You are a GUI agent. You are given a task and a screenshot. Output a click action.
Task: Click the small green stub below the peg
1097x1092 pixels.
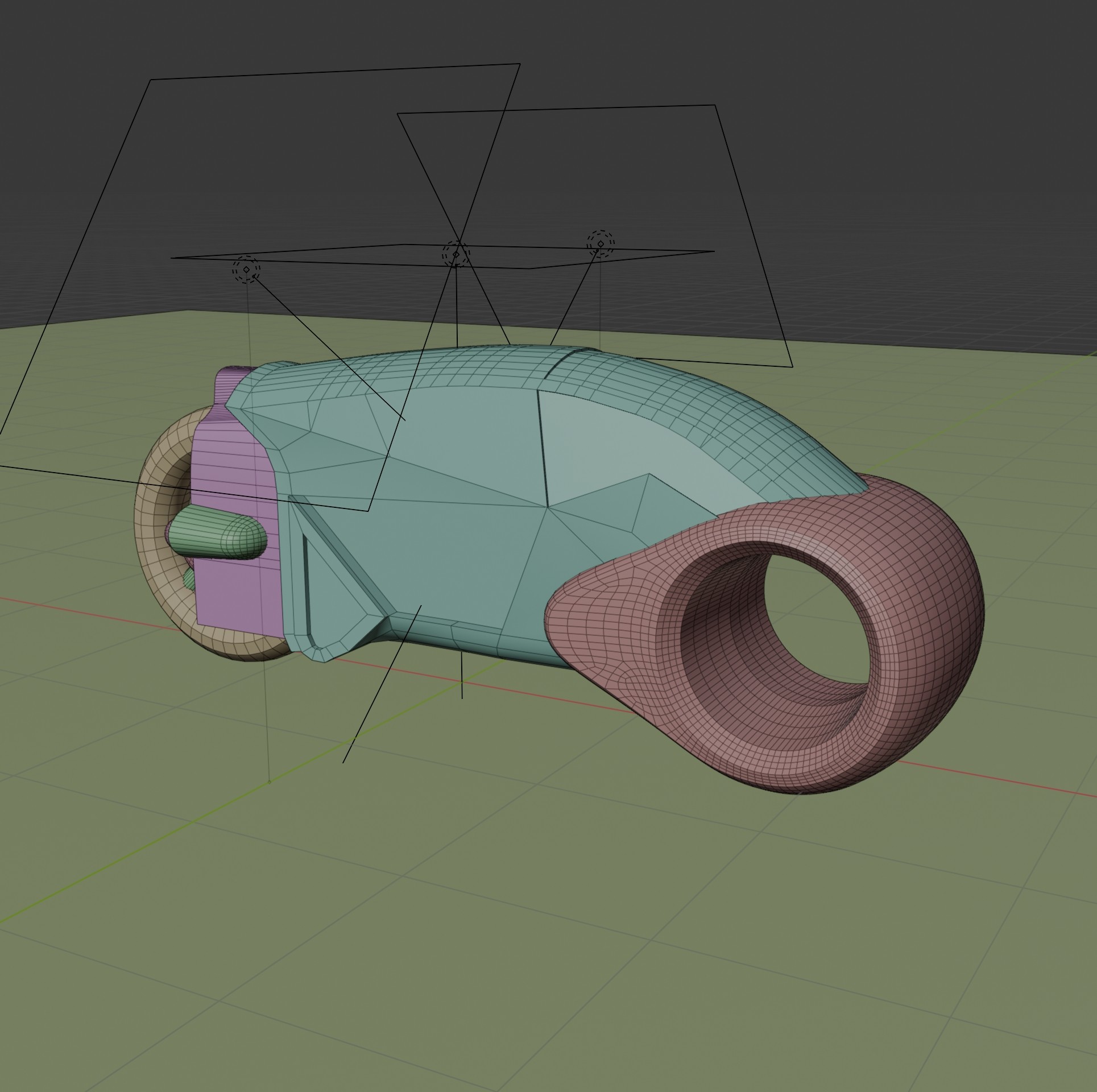click(x=190, y=579)
